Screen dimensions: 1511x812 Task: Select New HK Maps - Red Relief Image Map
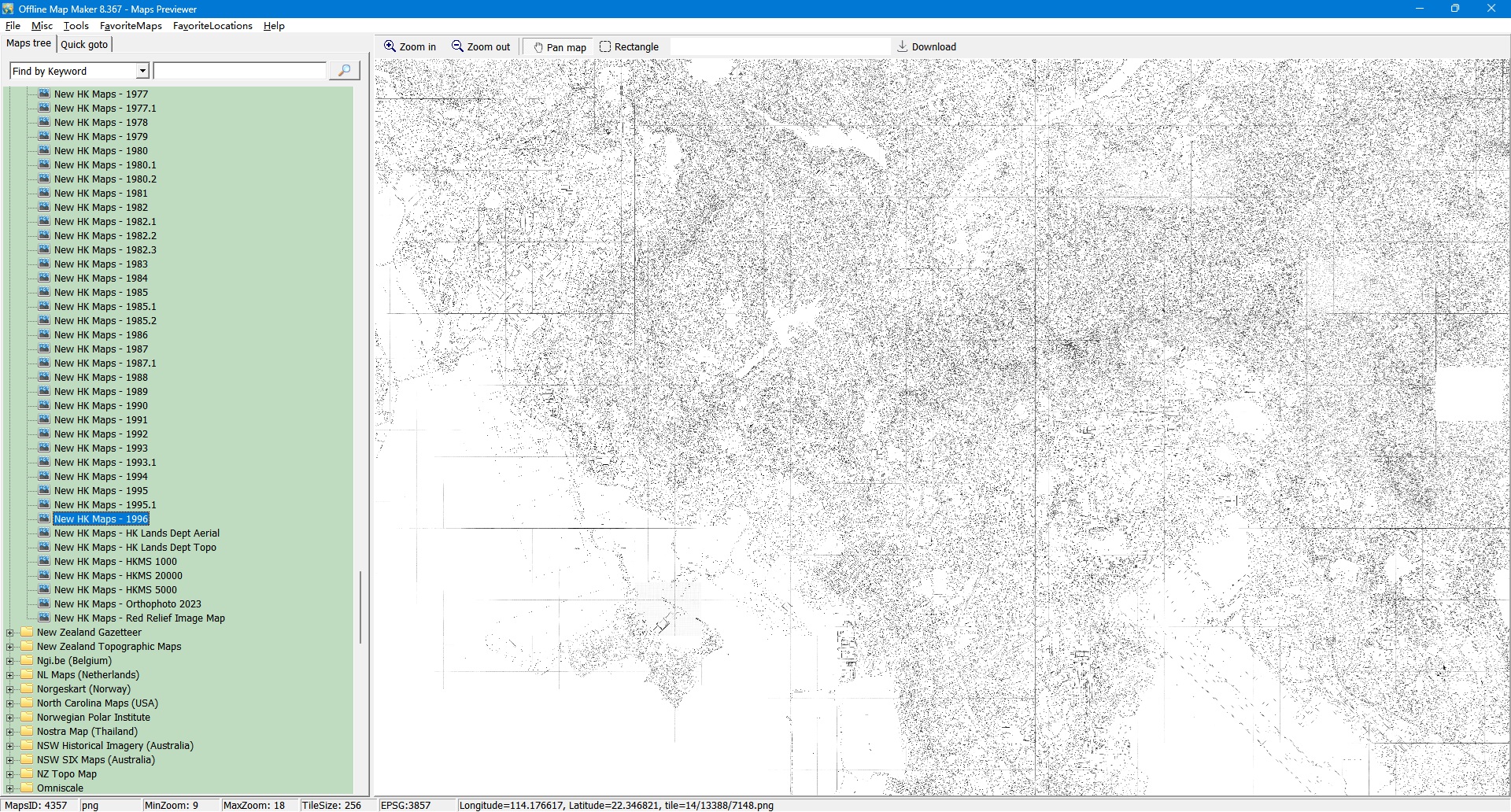click(139, 618)
